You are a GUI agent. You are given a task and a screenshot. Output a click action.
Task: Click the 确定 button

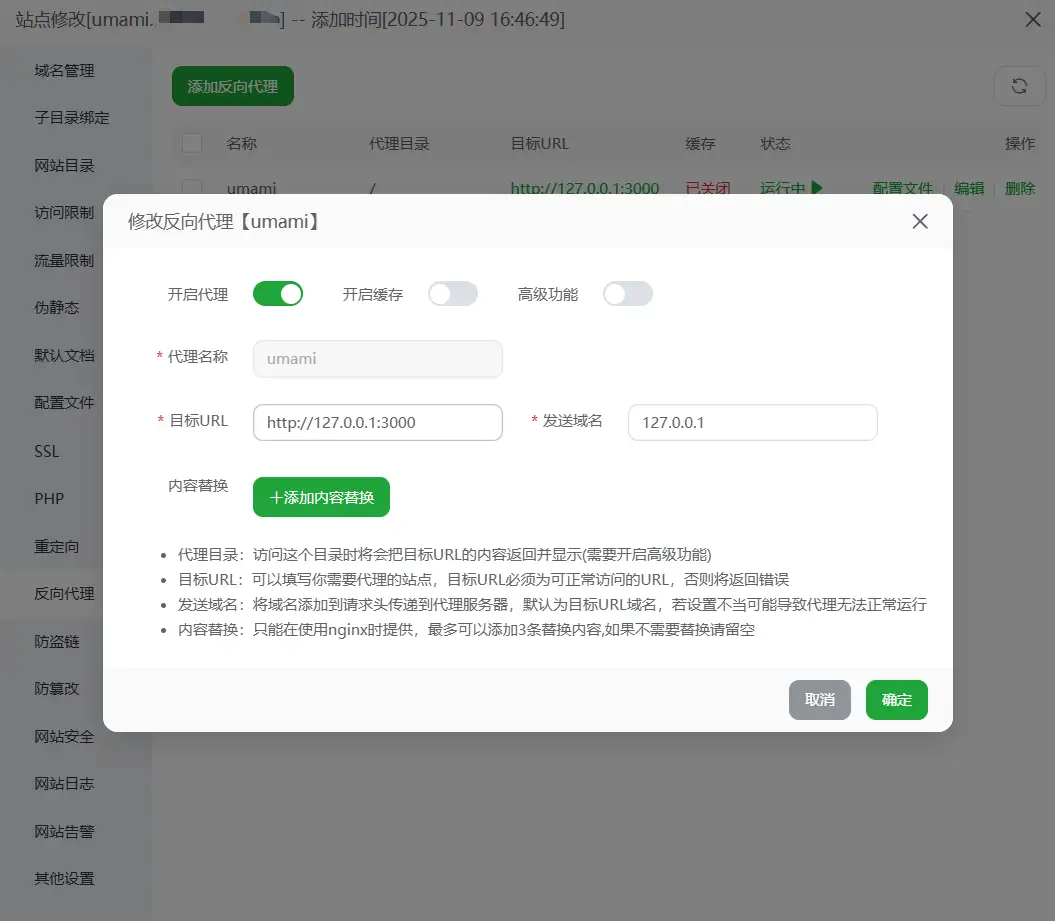896,700
